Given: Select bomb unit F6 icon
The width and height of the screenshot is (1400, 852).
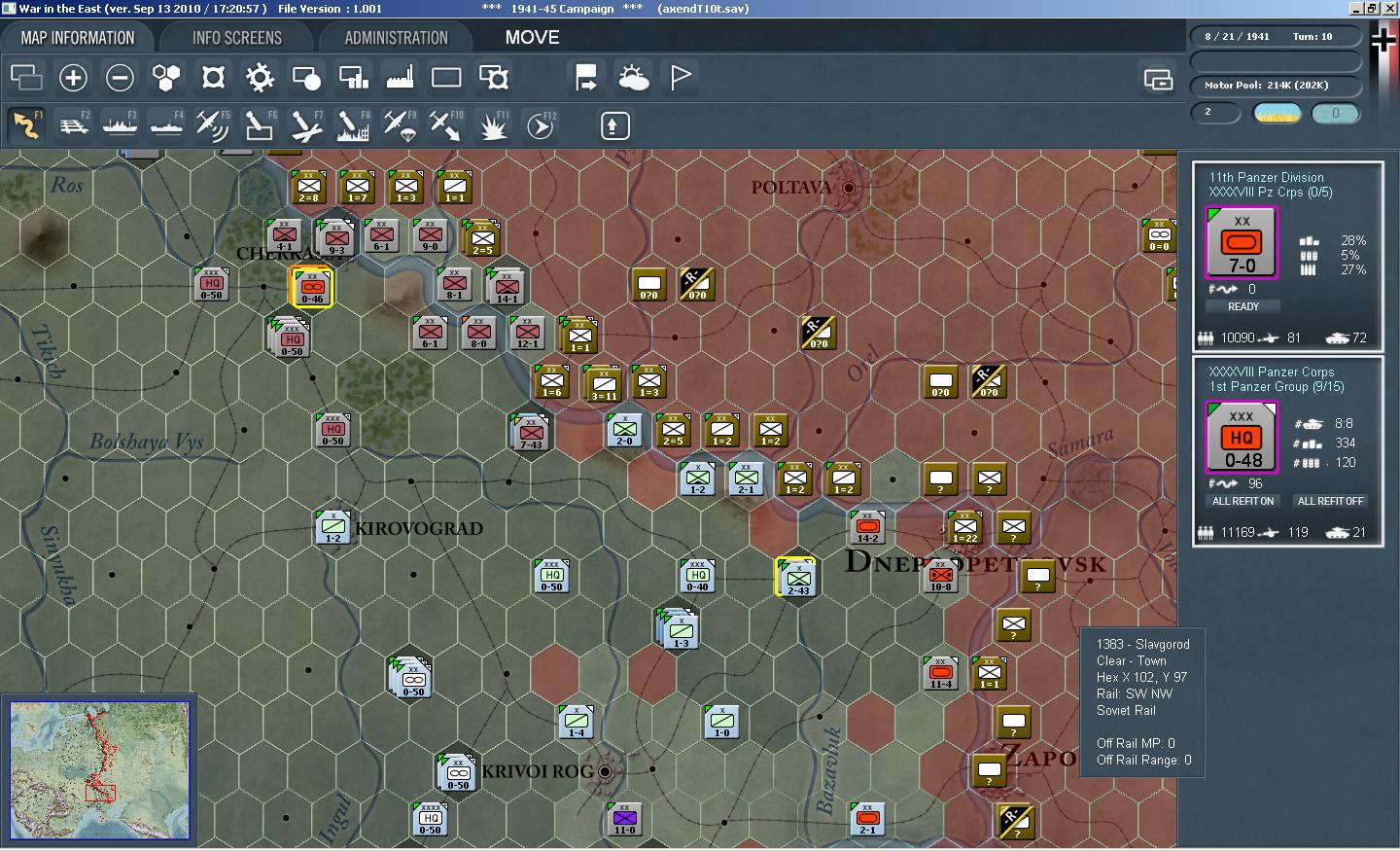Looking at the screenshot, I should [x=260, y=125].
